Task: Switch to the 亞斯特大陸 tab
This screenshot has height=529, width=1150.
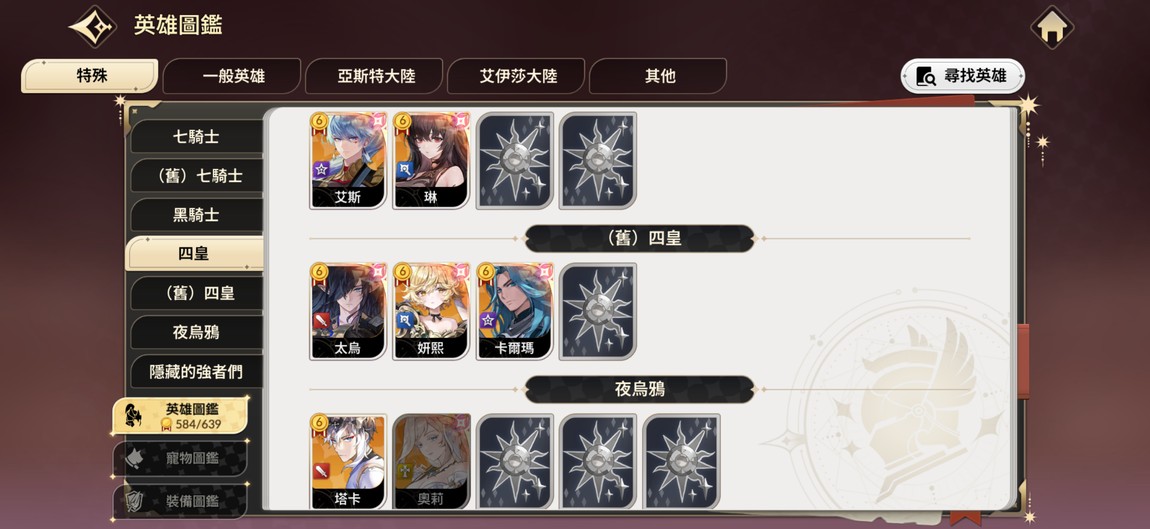Action: (374, 76)
